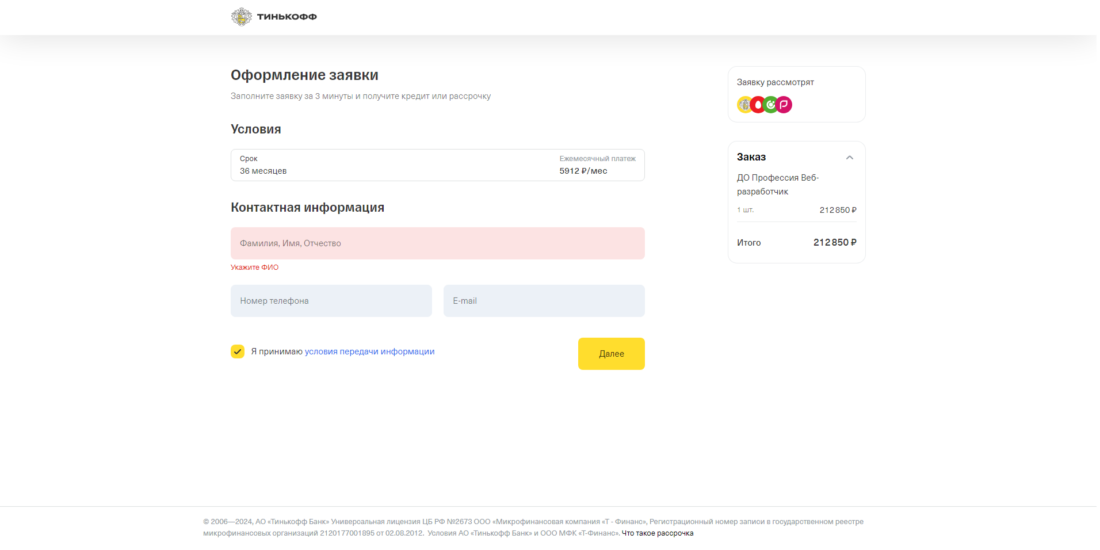Click the Заказ panel heading
The height and width of the screenshot is (550, 1100).
click(x=752, y=157)
